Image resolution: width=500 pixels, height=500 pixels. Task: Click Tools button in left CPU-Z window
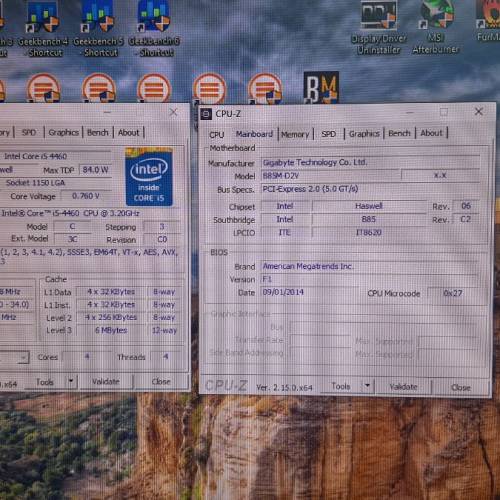point(45,382)
